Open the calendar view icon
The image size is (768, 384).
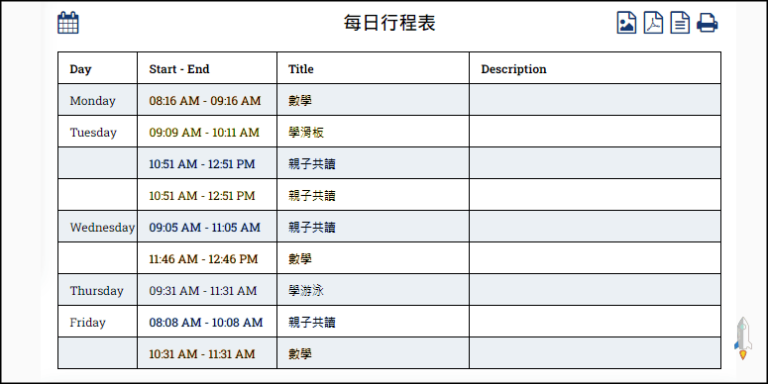pyautogui.click(x=68, y=23)
